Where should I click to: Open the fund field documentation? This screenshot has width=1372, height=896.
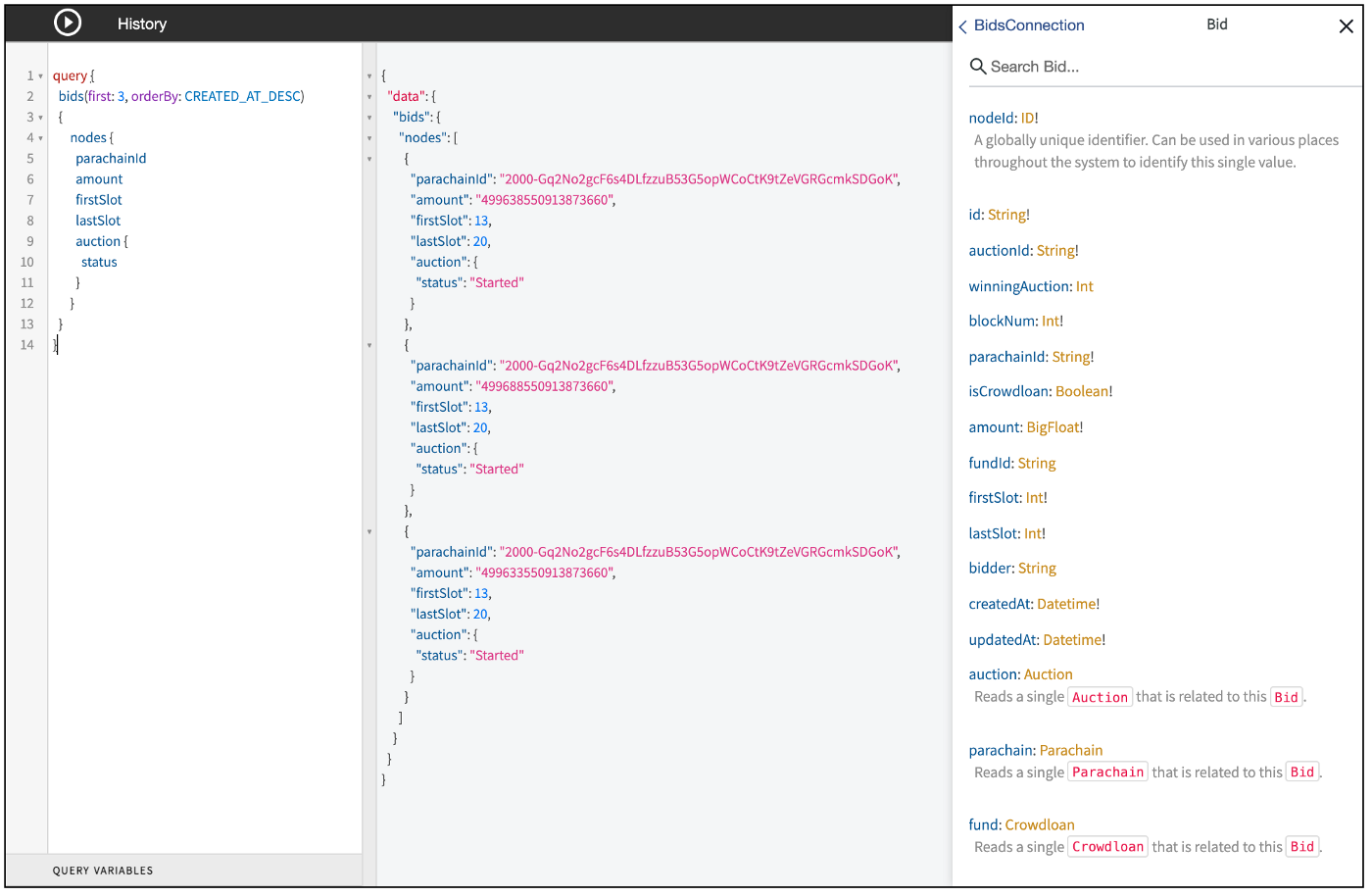[984, 824]
